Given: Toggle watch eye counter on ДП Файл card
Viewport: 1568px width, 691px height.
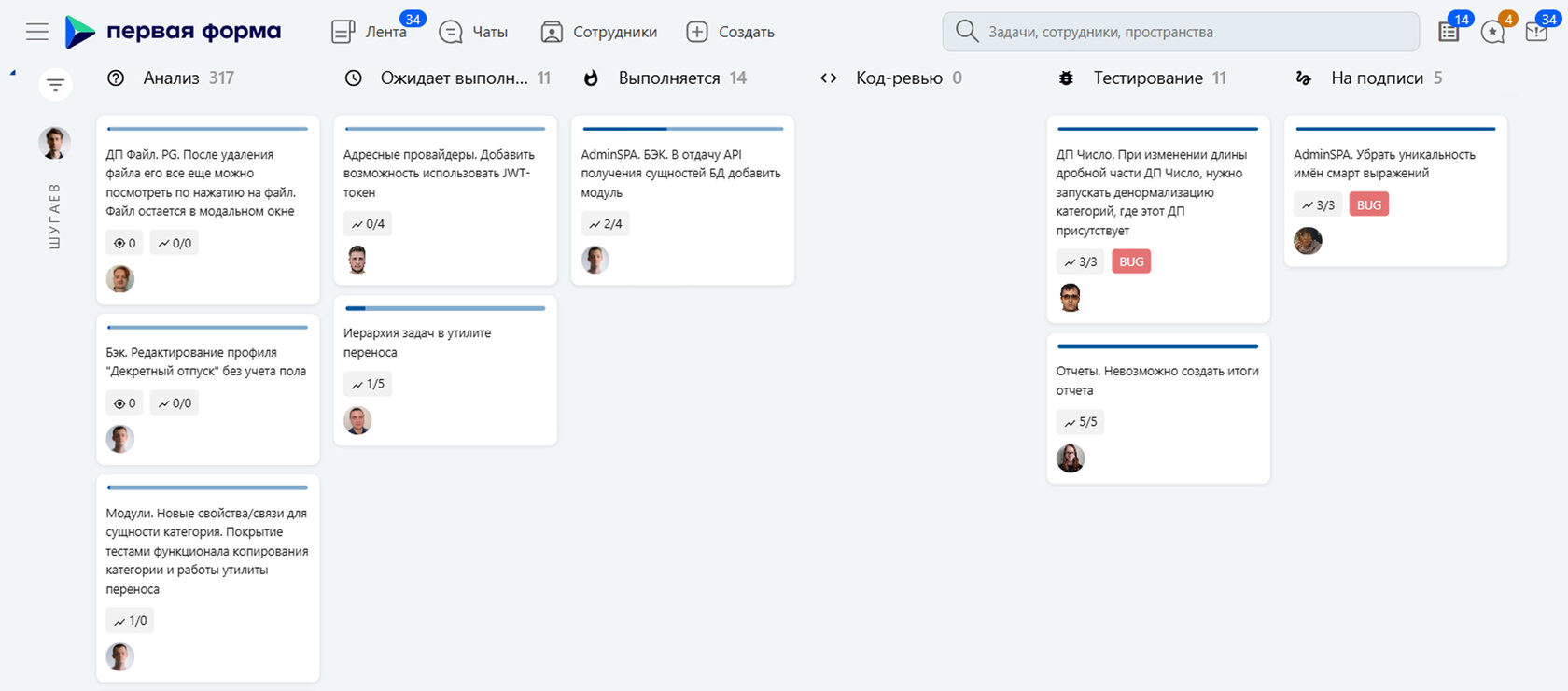Looking at the screenshot, I should [x=125, y=244].
